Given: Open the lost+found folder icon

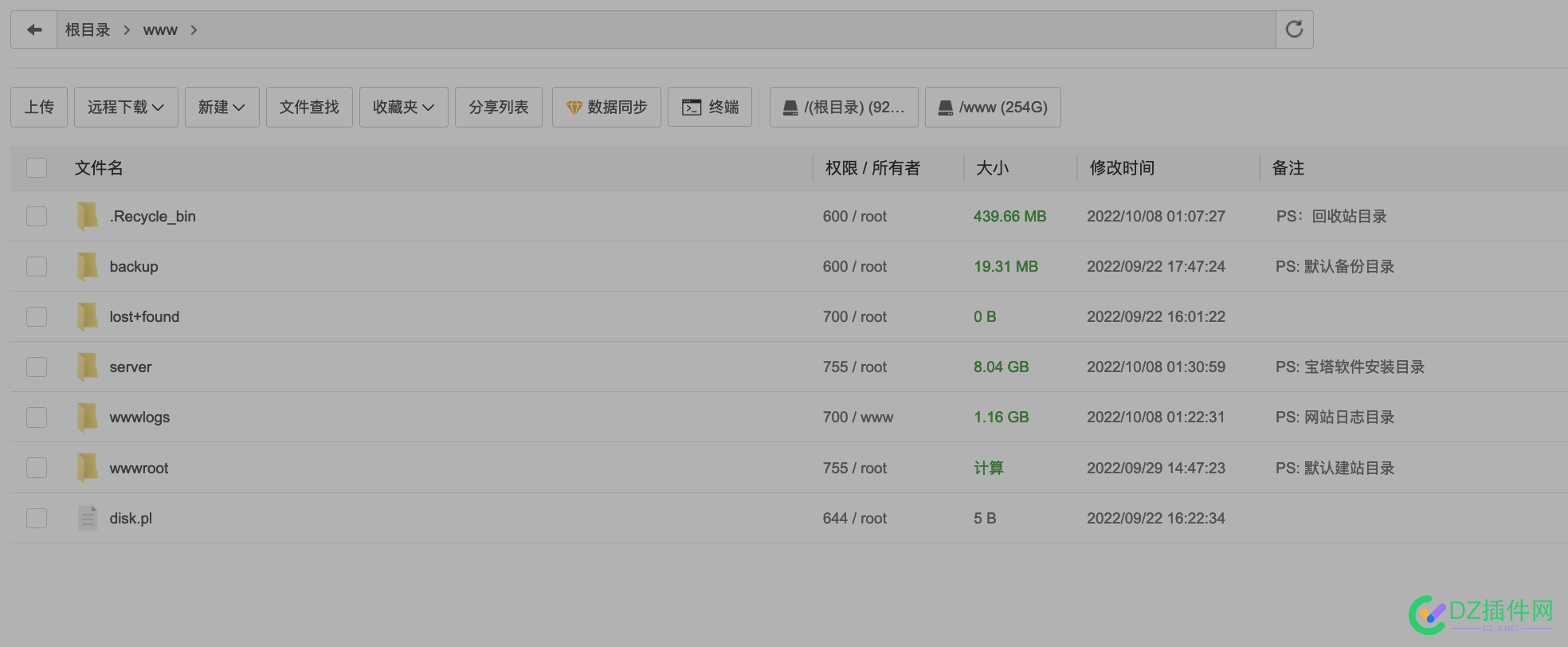Looking at the screenshot, I should (88, 316).
